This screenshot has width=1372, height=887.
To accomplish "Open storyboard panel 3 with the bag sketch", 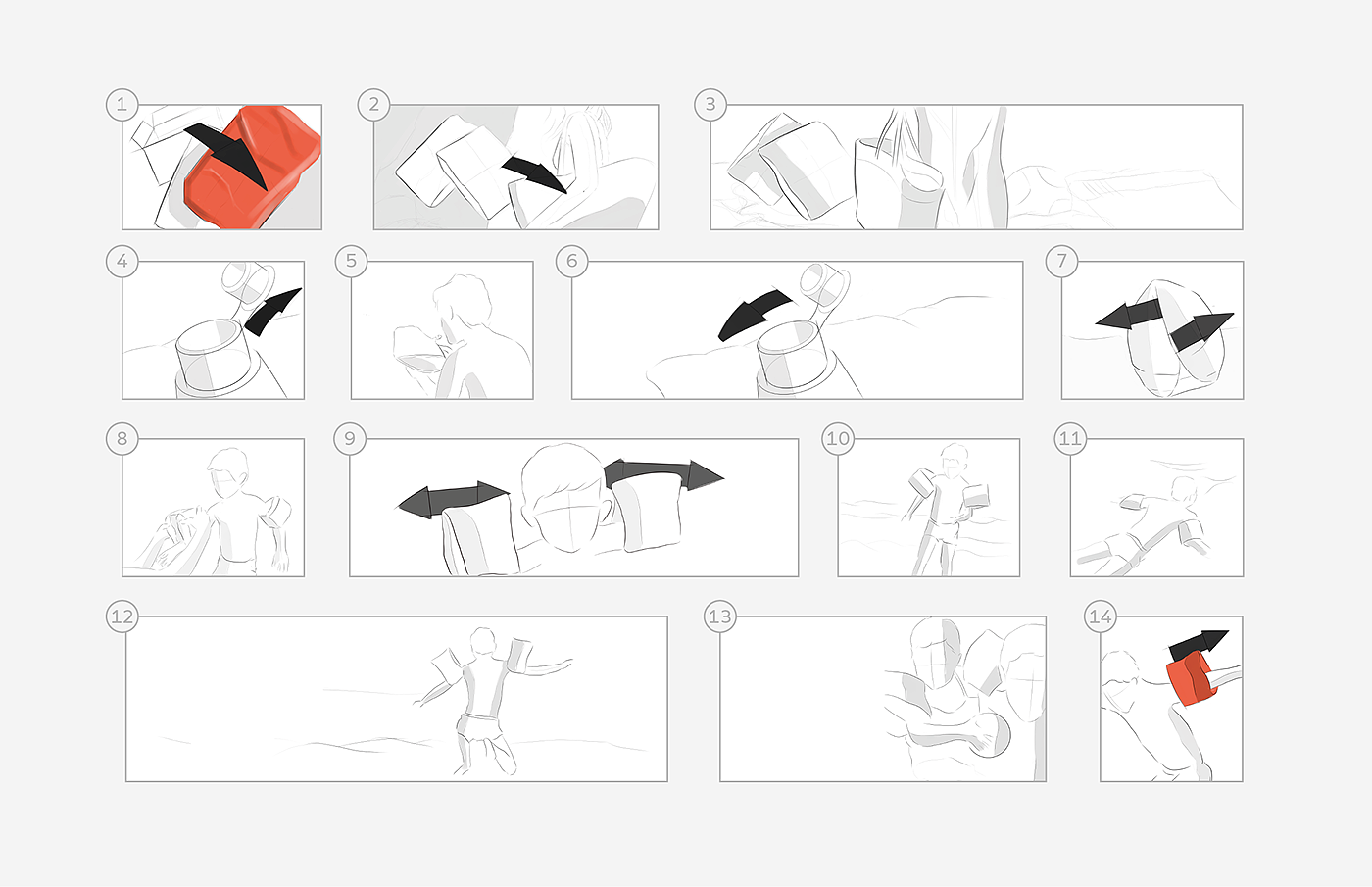I will point(976,167).
